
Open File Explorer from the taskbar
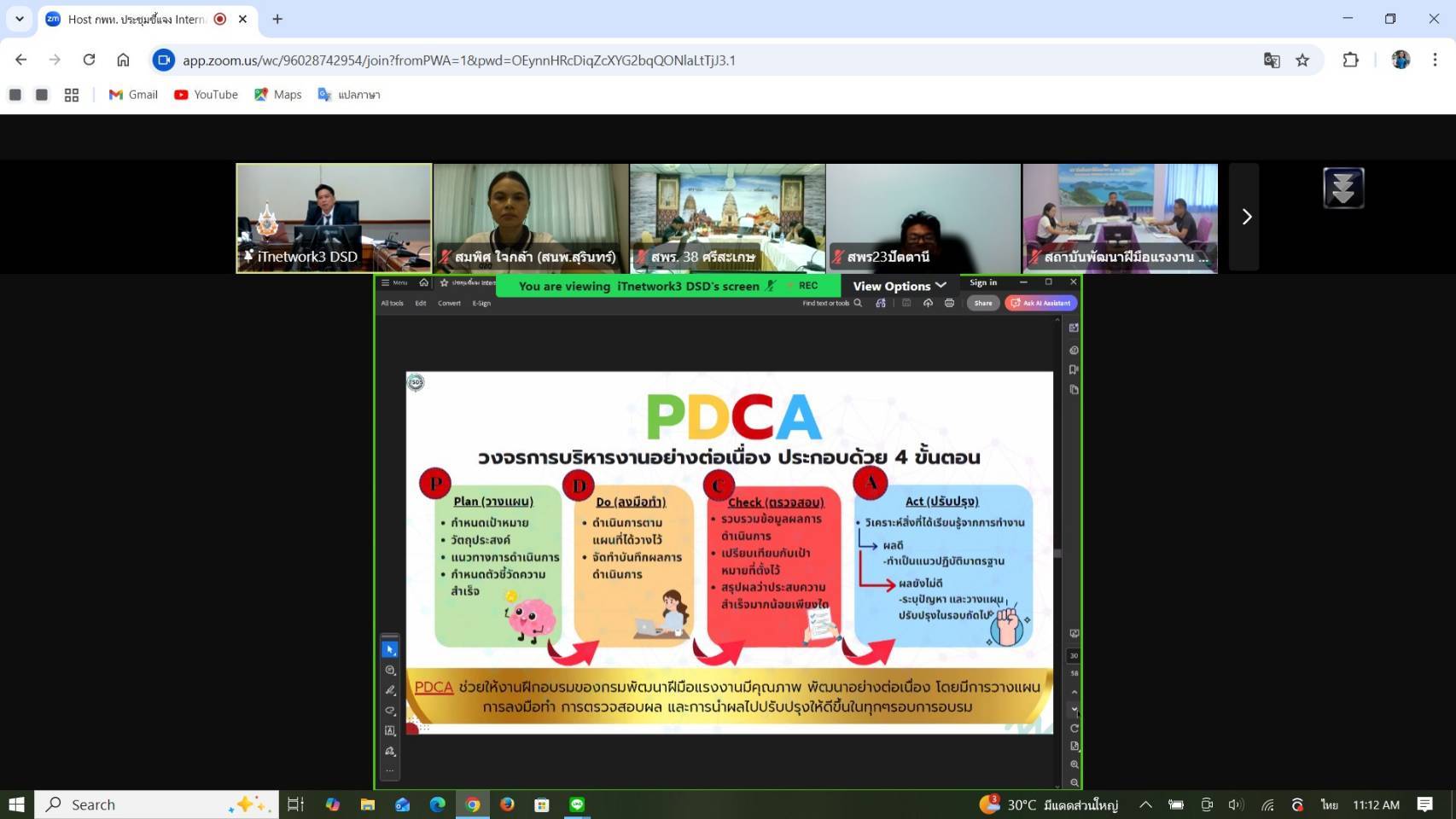click(368, 804)
